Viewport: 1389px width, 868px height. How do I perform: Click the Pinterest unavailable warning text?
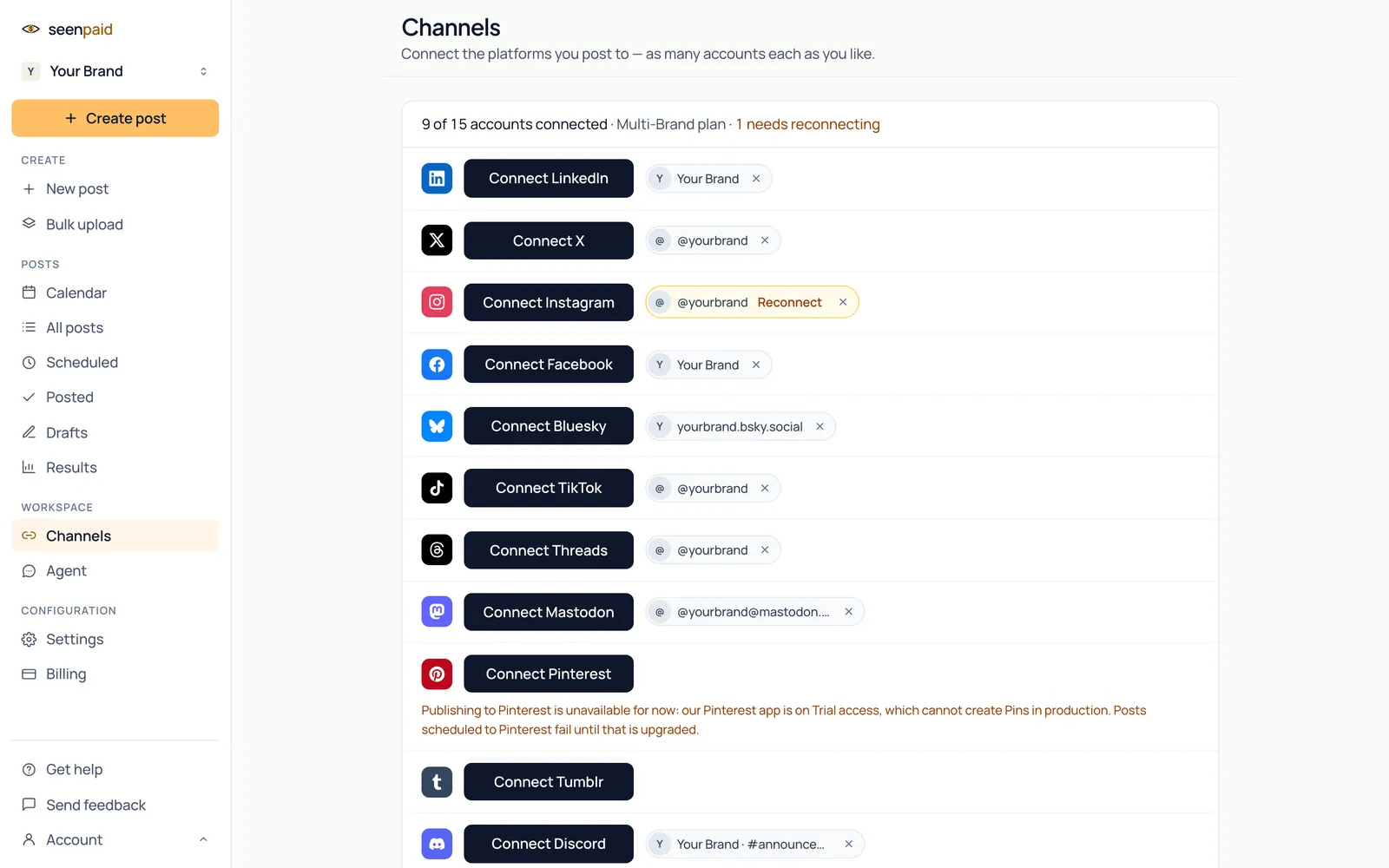click(x=784, y=720)
